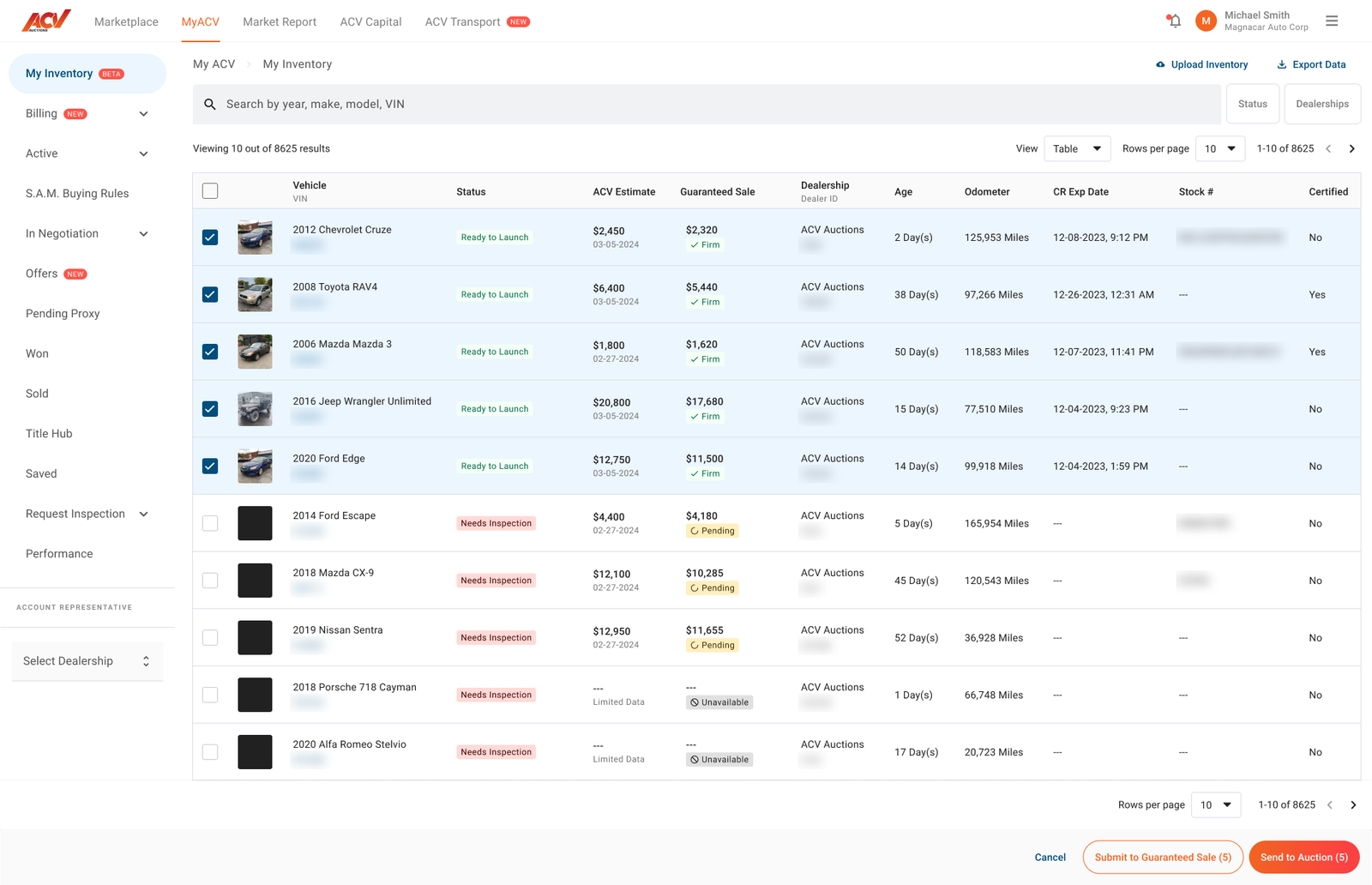Switch to the Marketplace tab

click(126, 21)
